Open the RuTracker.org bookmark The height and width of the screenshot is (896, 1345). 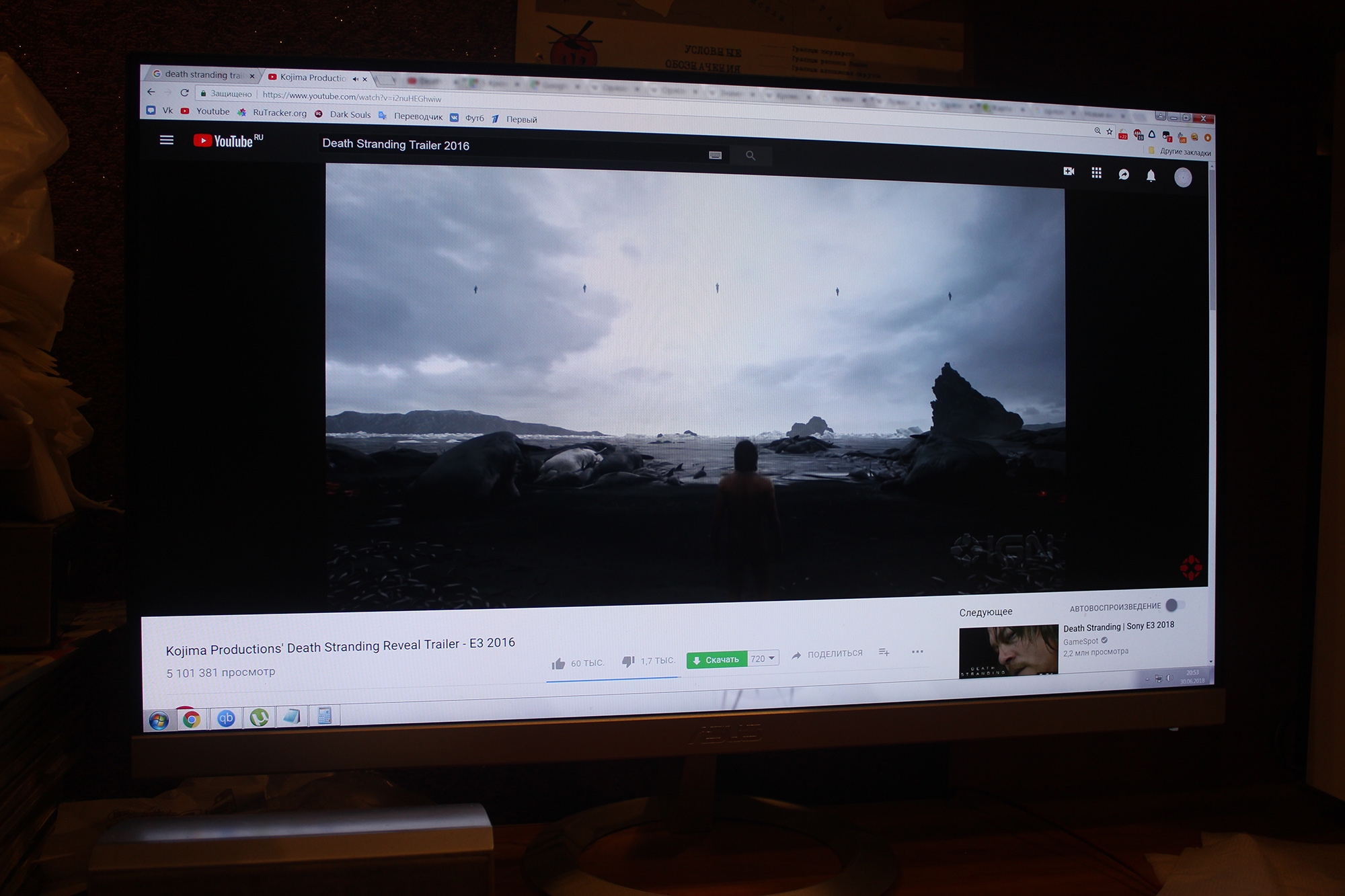(278, 113)
